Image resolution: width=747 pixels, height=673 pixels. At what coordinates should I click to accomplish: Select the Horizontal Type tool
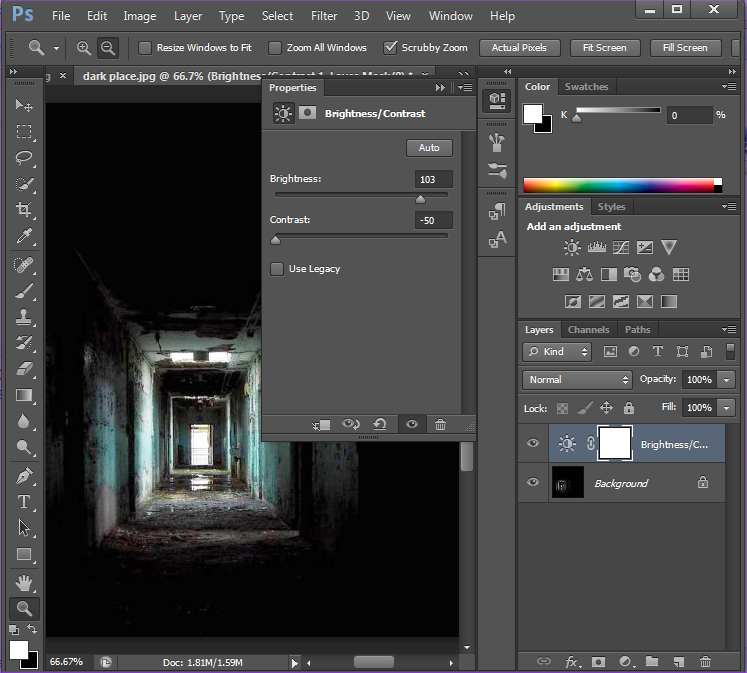pyautogui.click(x=24, y=502)
